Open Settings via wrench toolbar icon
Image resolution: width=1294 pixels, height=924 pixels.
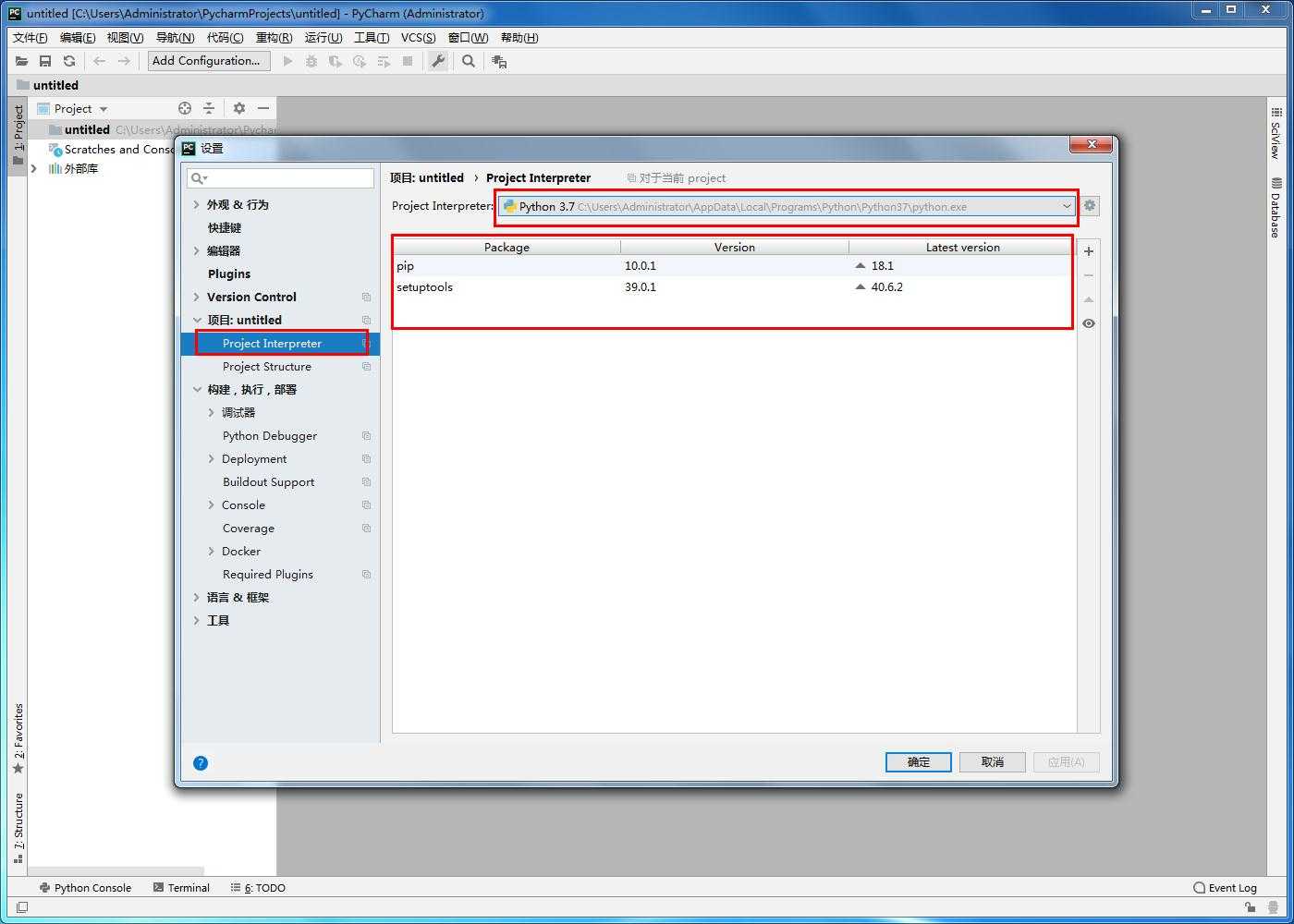(x=438, y=61)
